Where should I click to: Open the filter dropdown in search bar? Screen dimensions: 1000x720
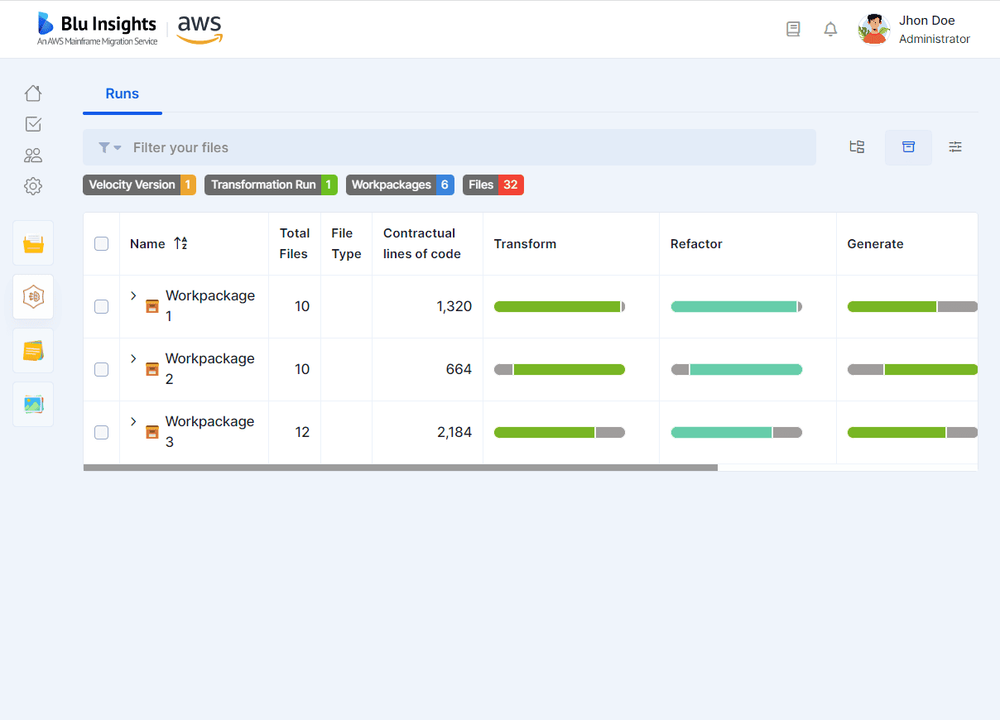tap(108, 147)
